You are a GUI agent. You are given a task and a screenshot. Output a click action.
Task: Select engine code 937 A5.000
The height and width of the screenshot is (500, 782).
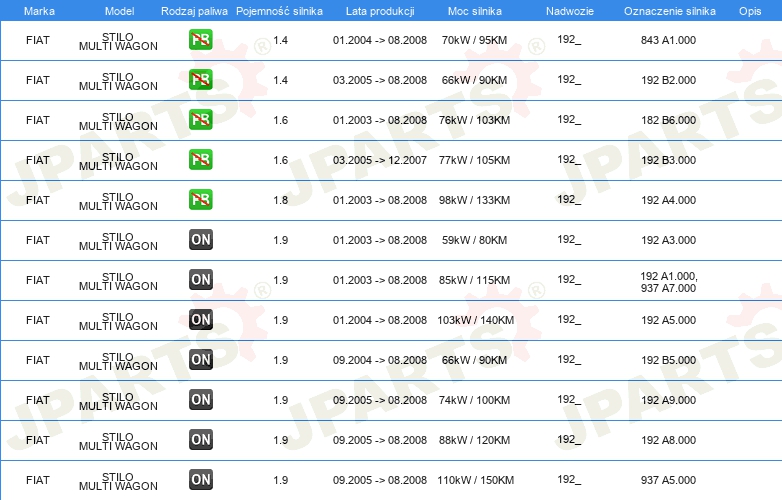click(668, 480)
